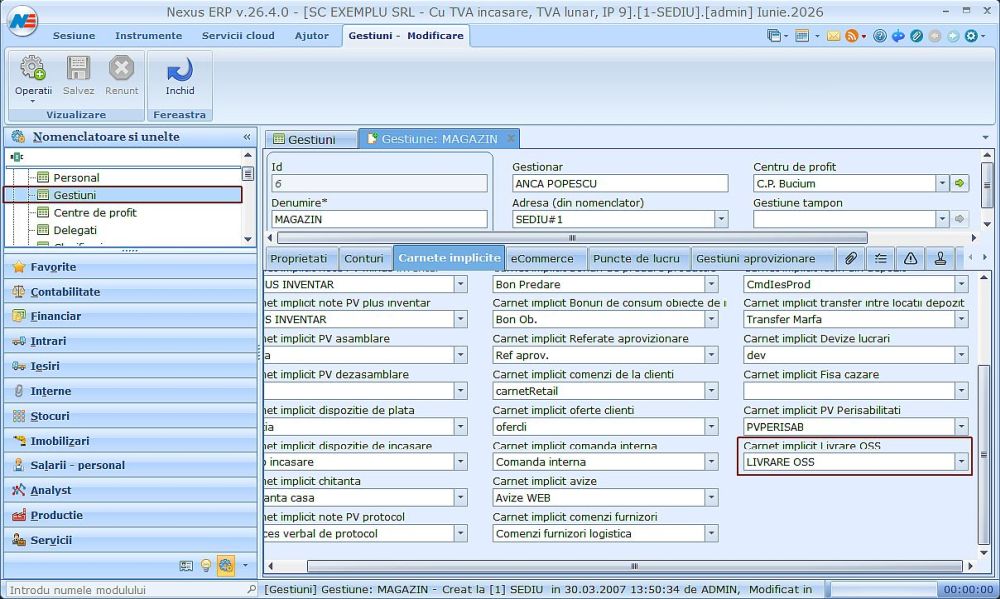Open the Carnet implicit comenzi furnizori dropdown

(711, 533)
